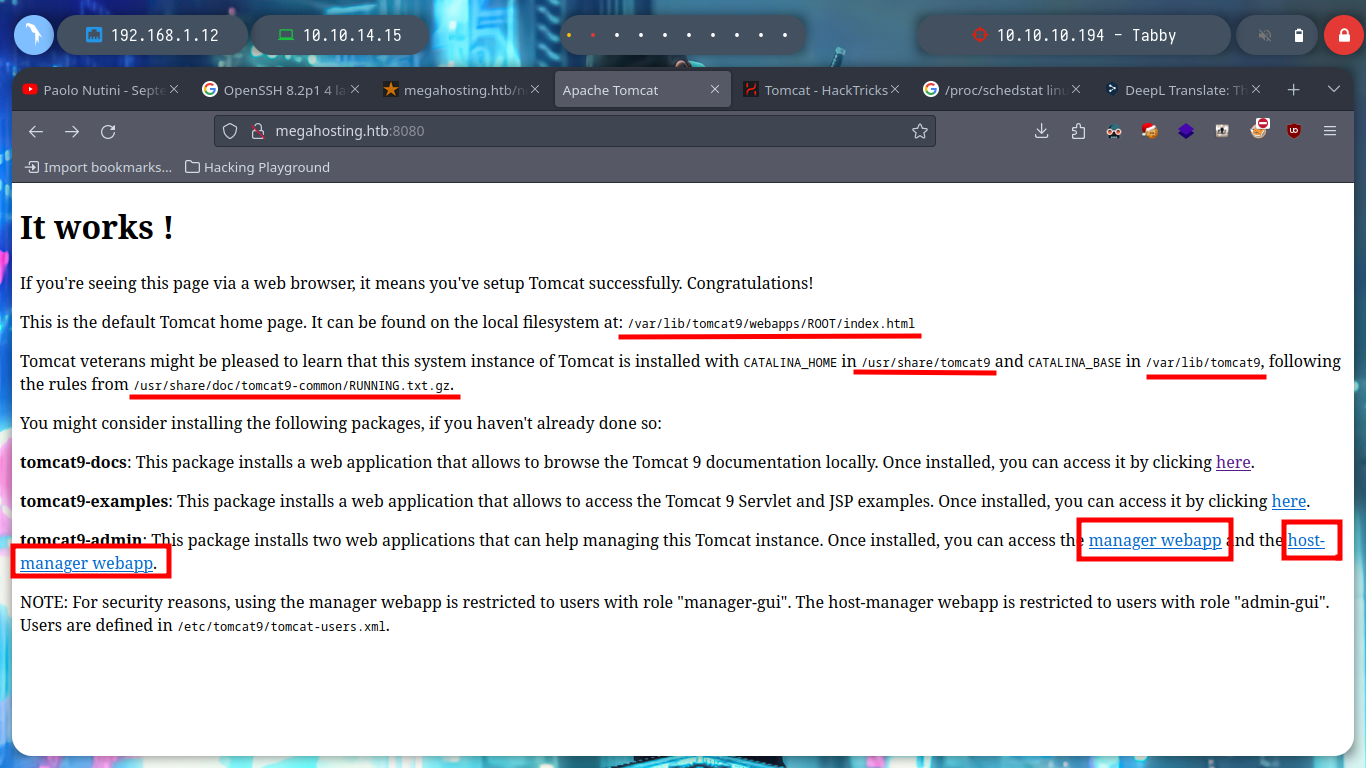Viewport: 1366px width, 768px height.
Task: Click the bird launcher icon in top panel
Action: [x=33, y=35]
